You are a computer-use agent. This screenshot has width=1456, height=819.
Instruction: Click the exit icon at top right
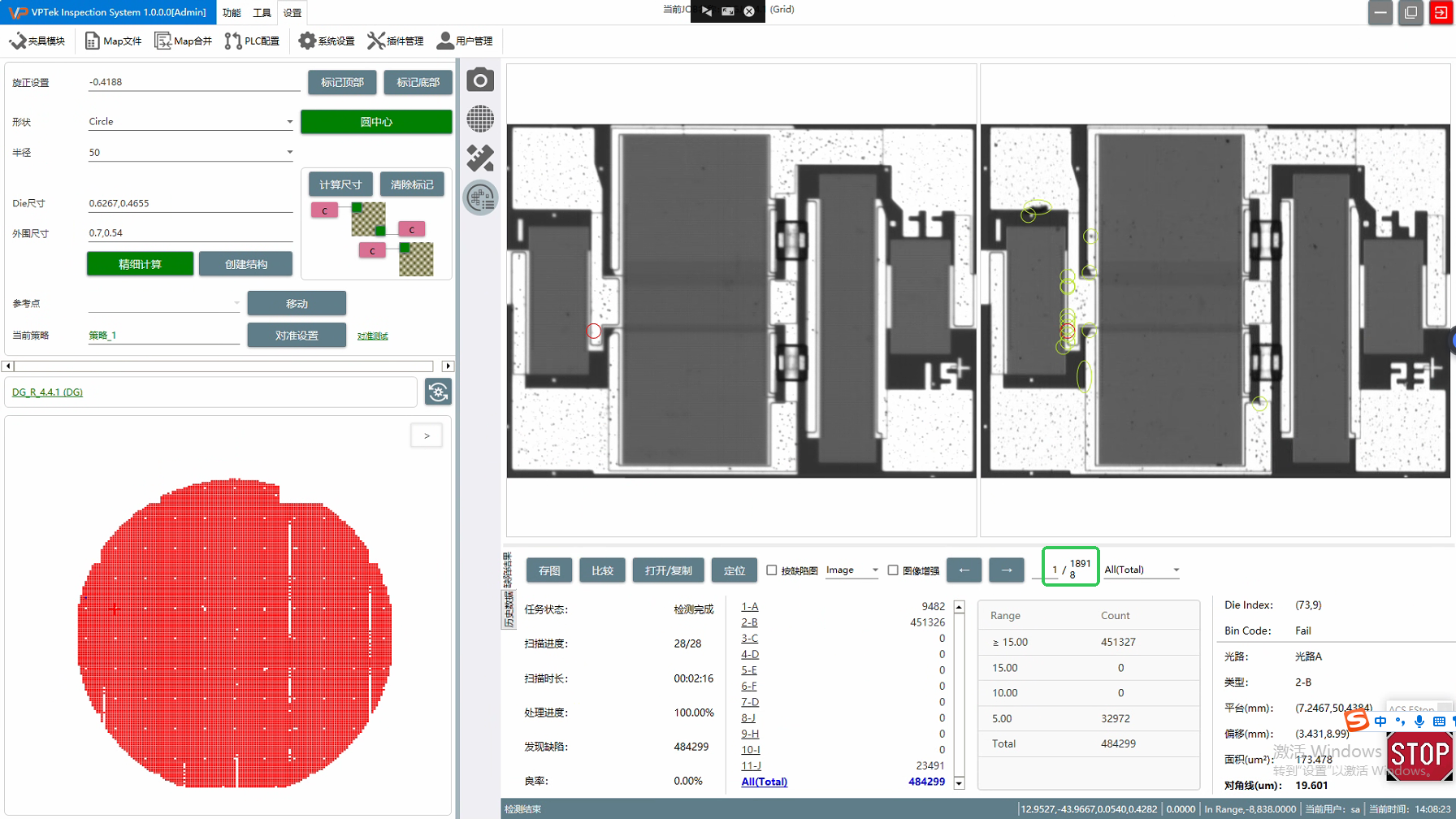[1441, 12]
